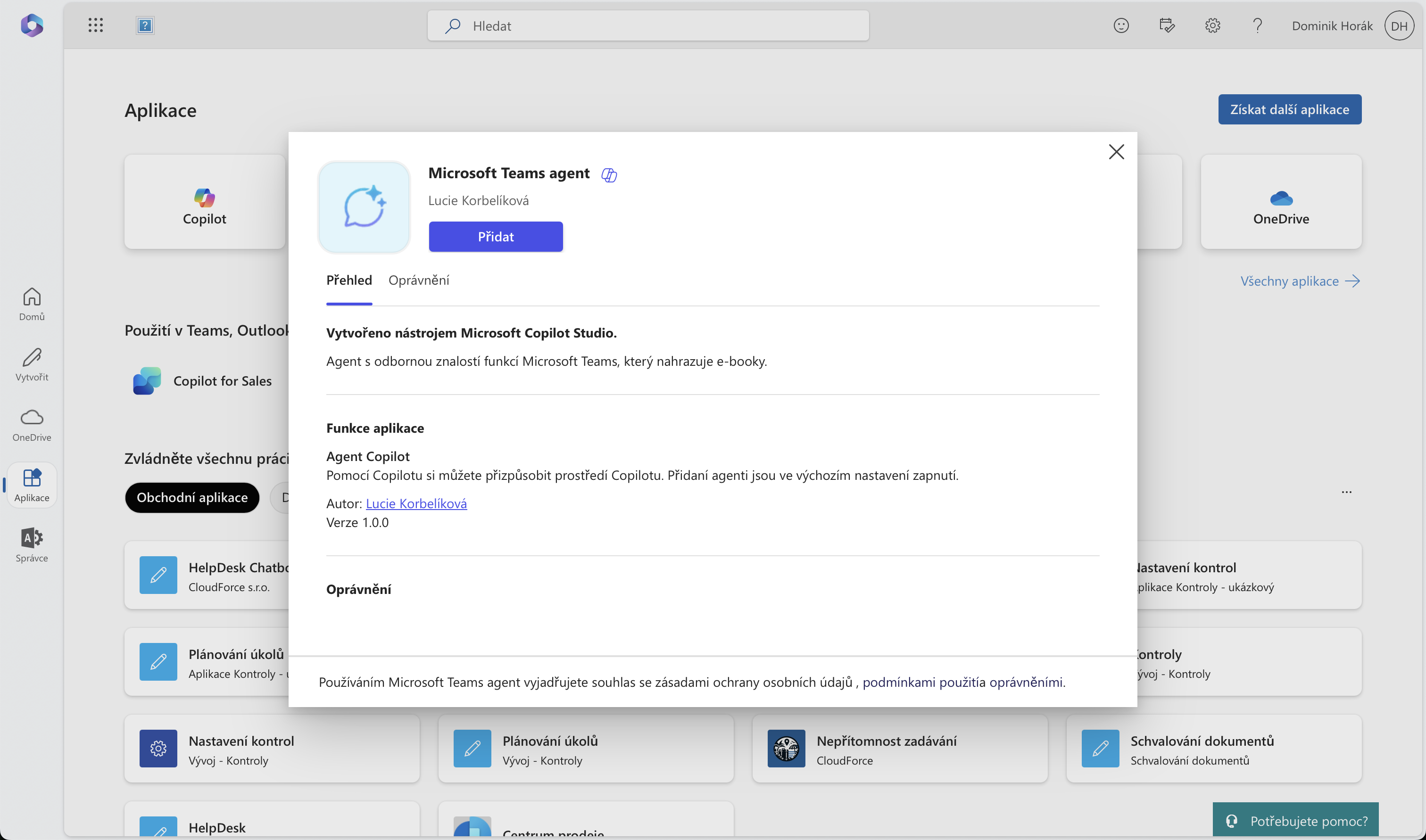Open the feedback smiley icon
The image size is (1426, 840).
point(1121,25)
